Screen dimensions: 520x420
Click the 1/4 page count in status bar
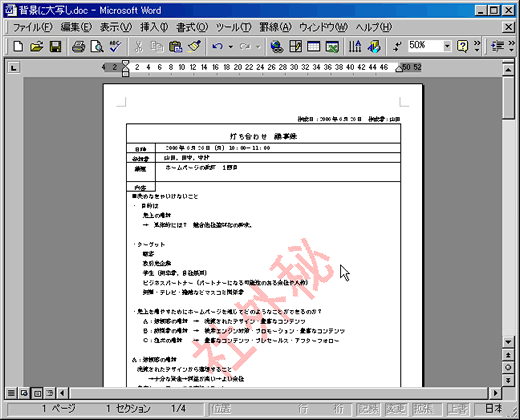pos(178,409)
